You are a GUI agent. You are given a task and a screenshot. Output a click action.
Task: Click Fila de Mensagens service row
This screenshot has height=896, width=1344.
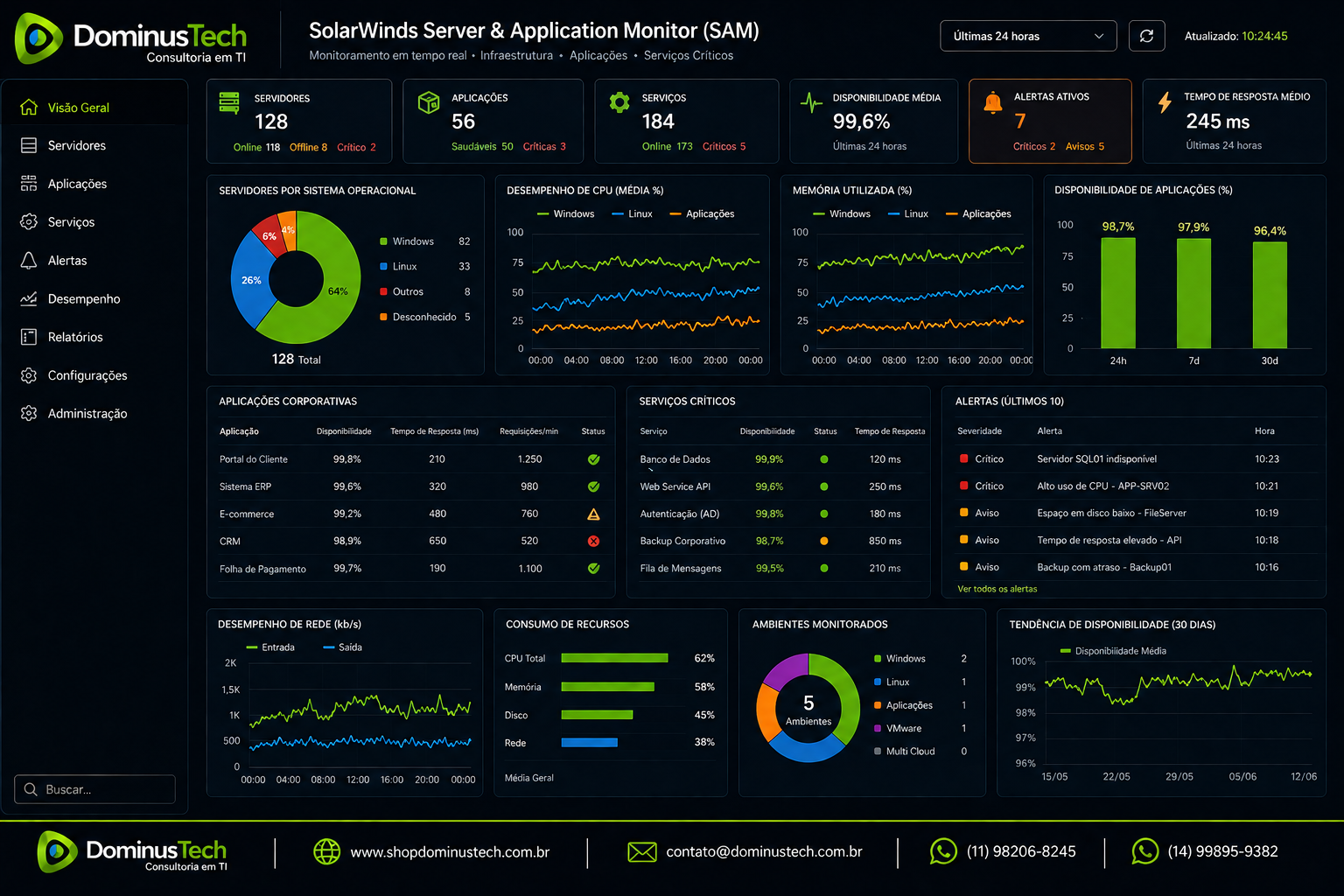(x=779, y=568)
